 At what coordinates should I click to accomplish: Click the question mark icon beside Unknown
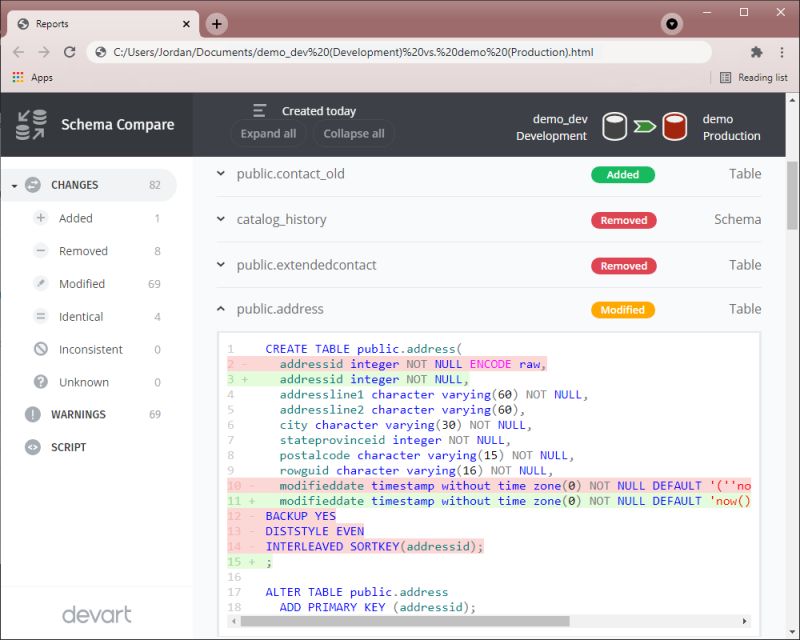(40, 382)
